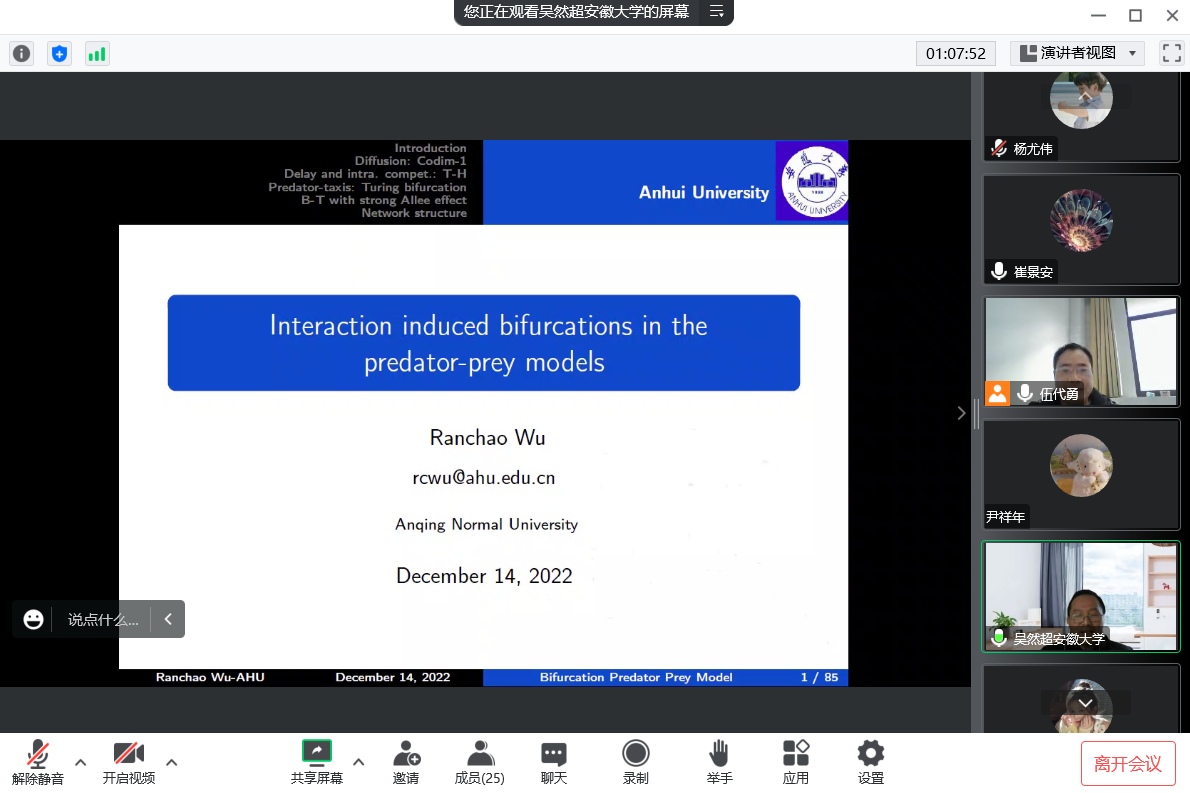The image size is (1190, 793).
Task: Click the blue security shield icon
Action: pos(59,54)
